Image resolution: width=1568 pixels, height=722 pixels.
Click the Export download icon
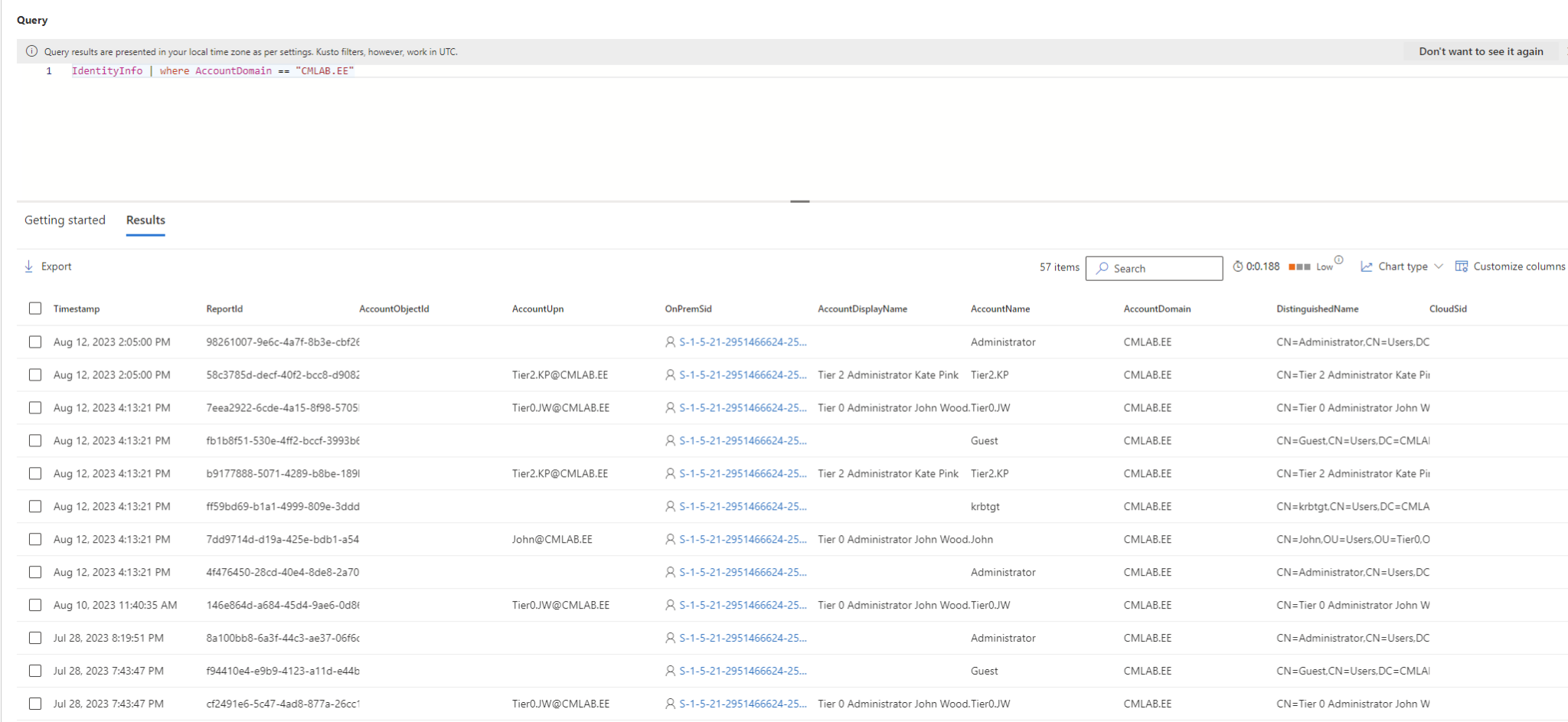[x=29, y=266]
